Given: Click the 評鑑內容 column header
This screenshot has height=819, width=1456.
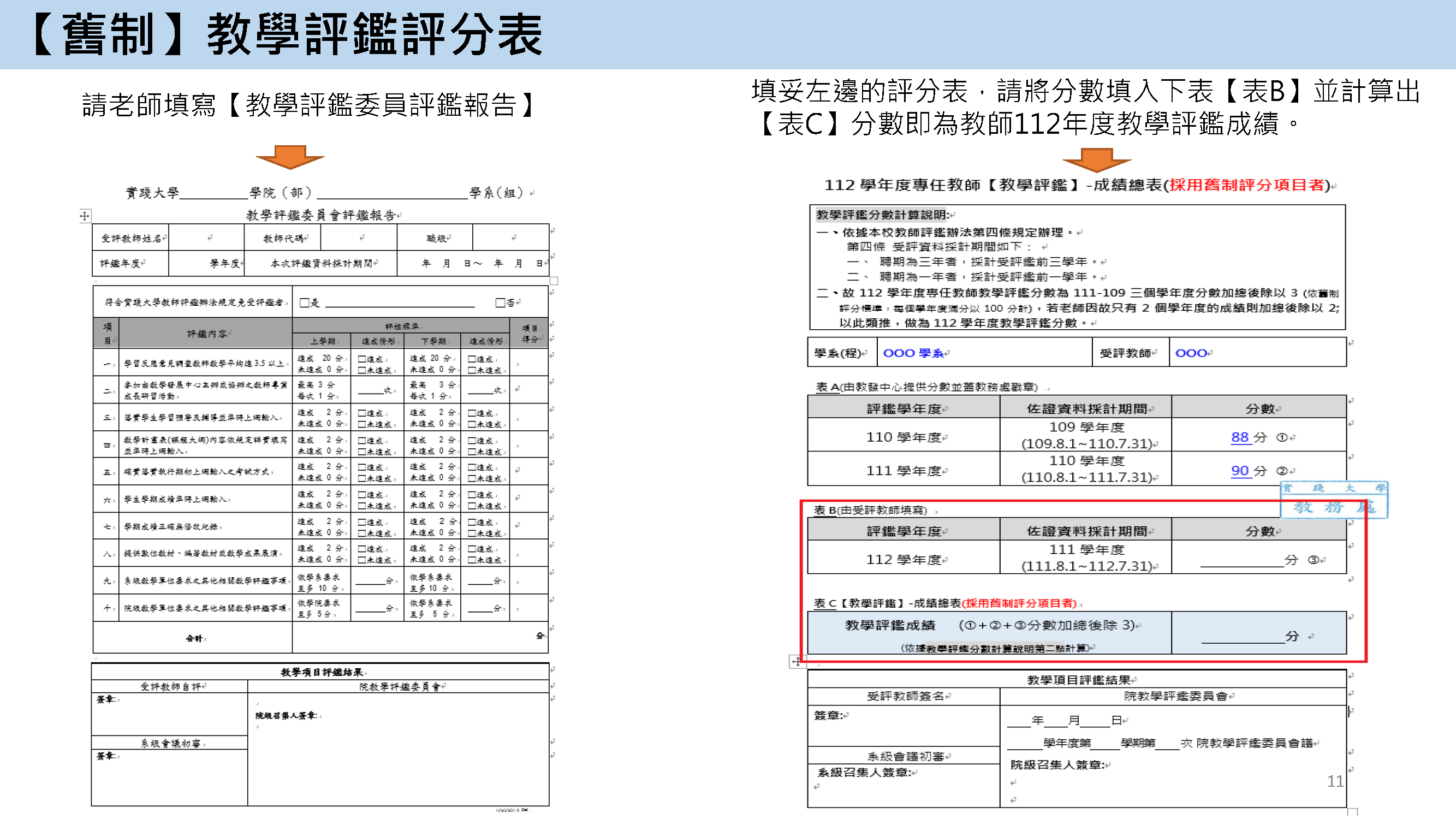Looking at the screenshot, I should tap(206, 334).
